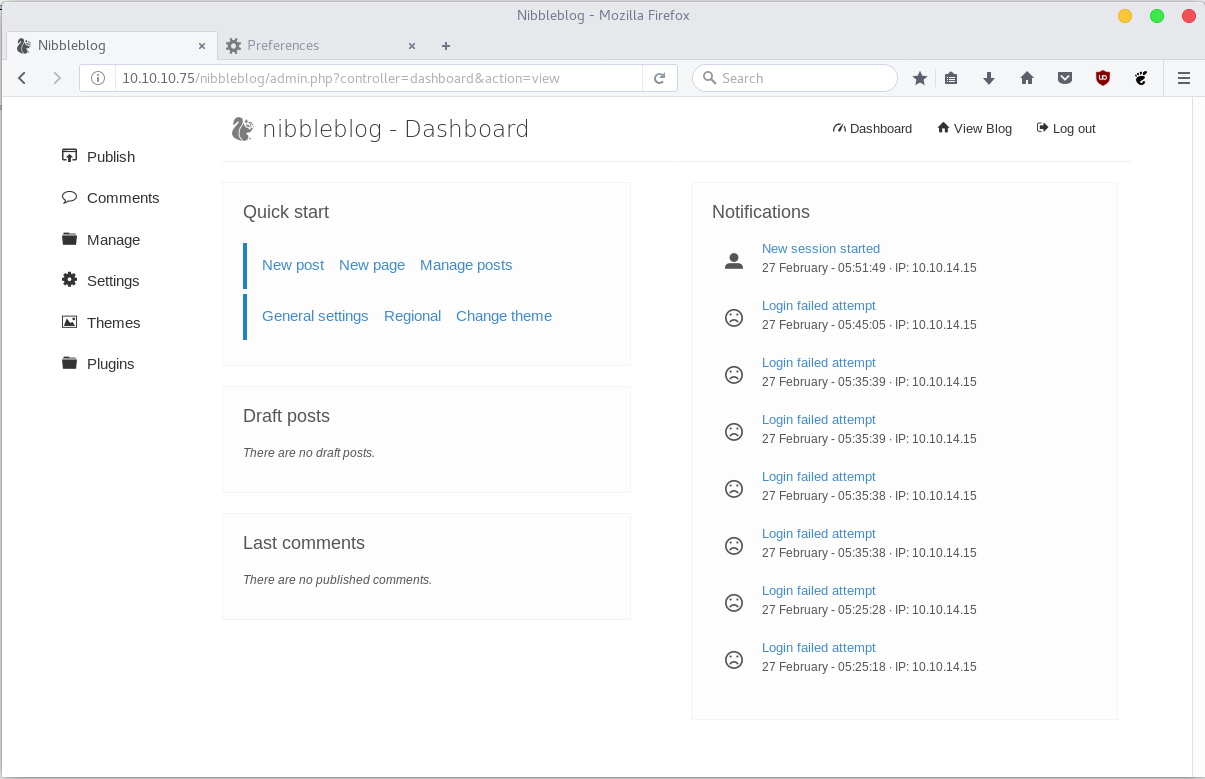
Task: Go back with the browser back arrow
Action: pos(22,78)
